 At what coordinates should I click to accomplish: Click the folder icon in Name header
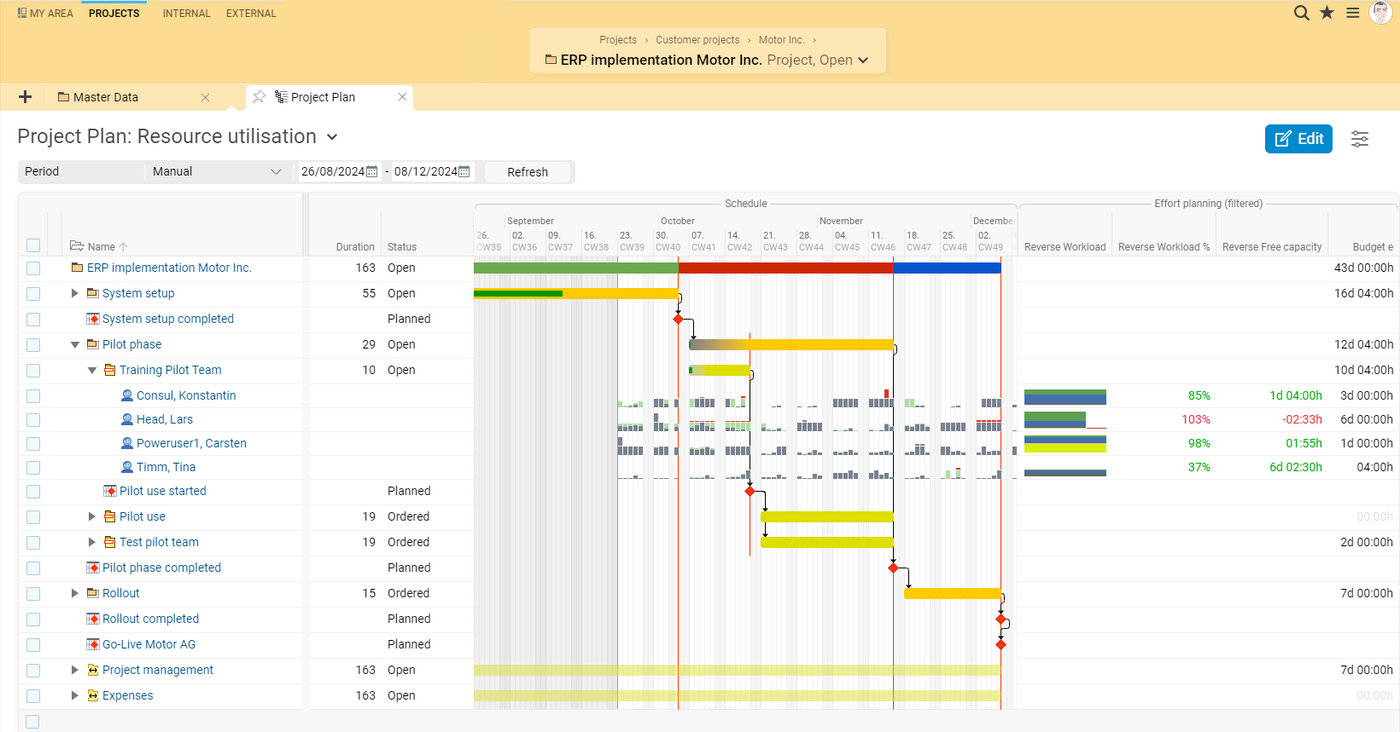(76, 246)
